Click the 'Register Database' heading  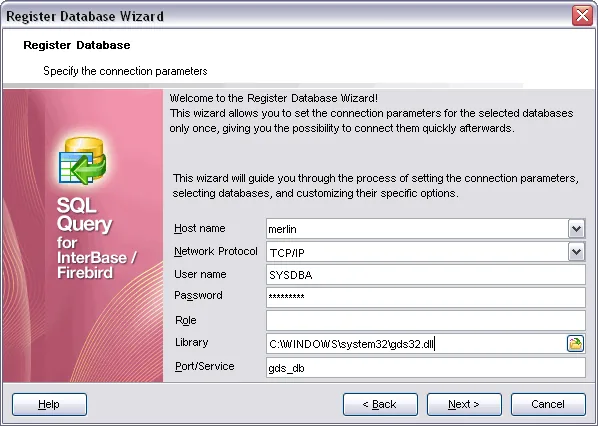coord(77,45)
